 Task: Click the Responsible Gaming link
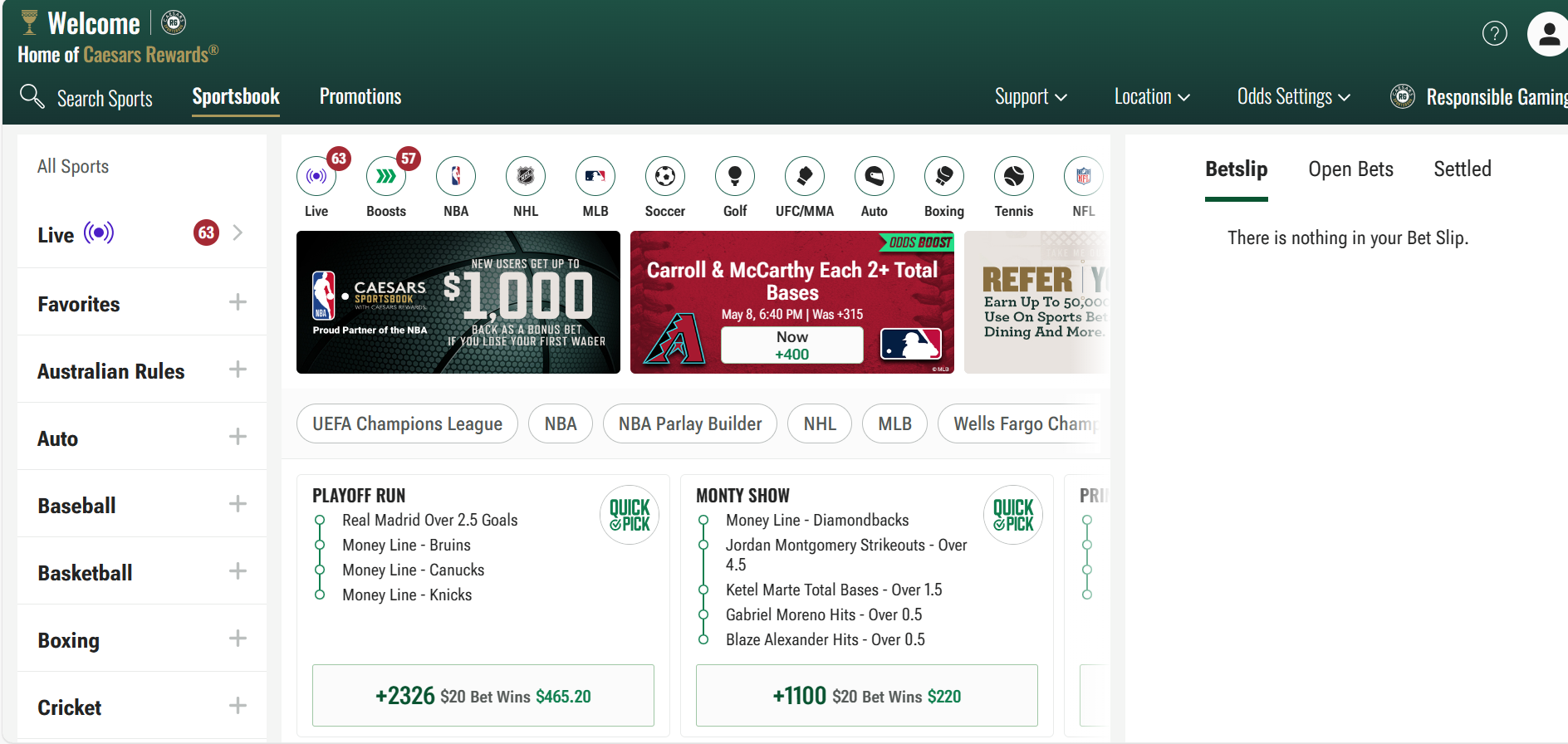1497,97
